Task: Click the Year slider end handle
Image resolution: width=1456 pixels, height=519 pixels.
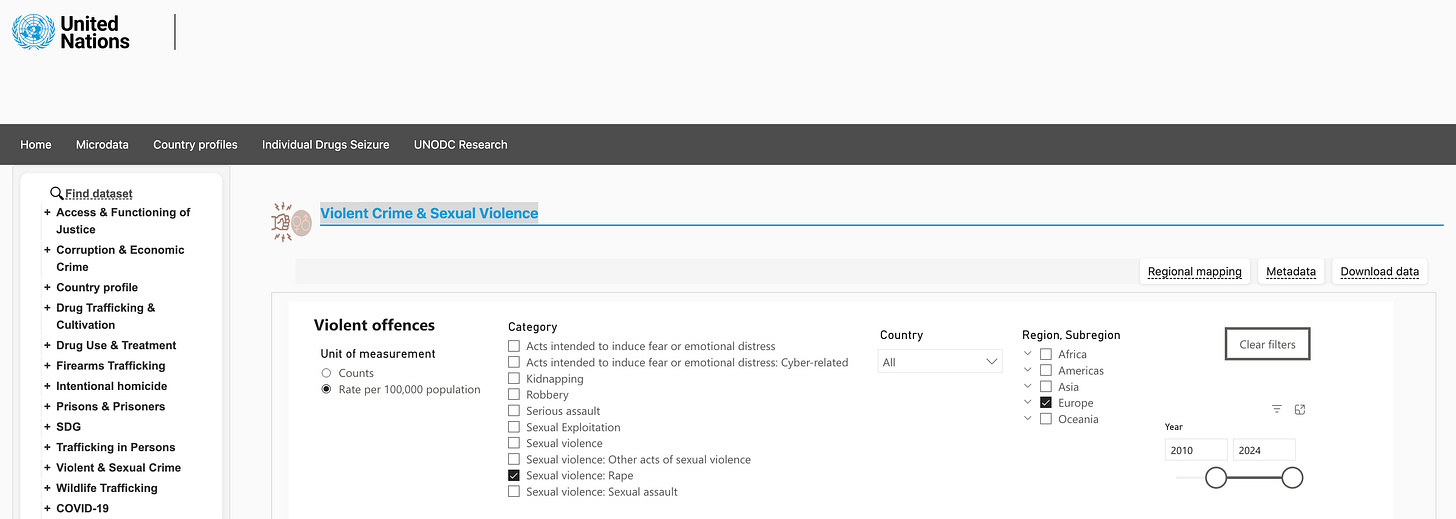Action: pyautogui.click(x=1292, y=478)
